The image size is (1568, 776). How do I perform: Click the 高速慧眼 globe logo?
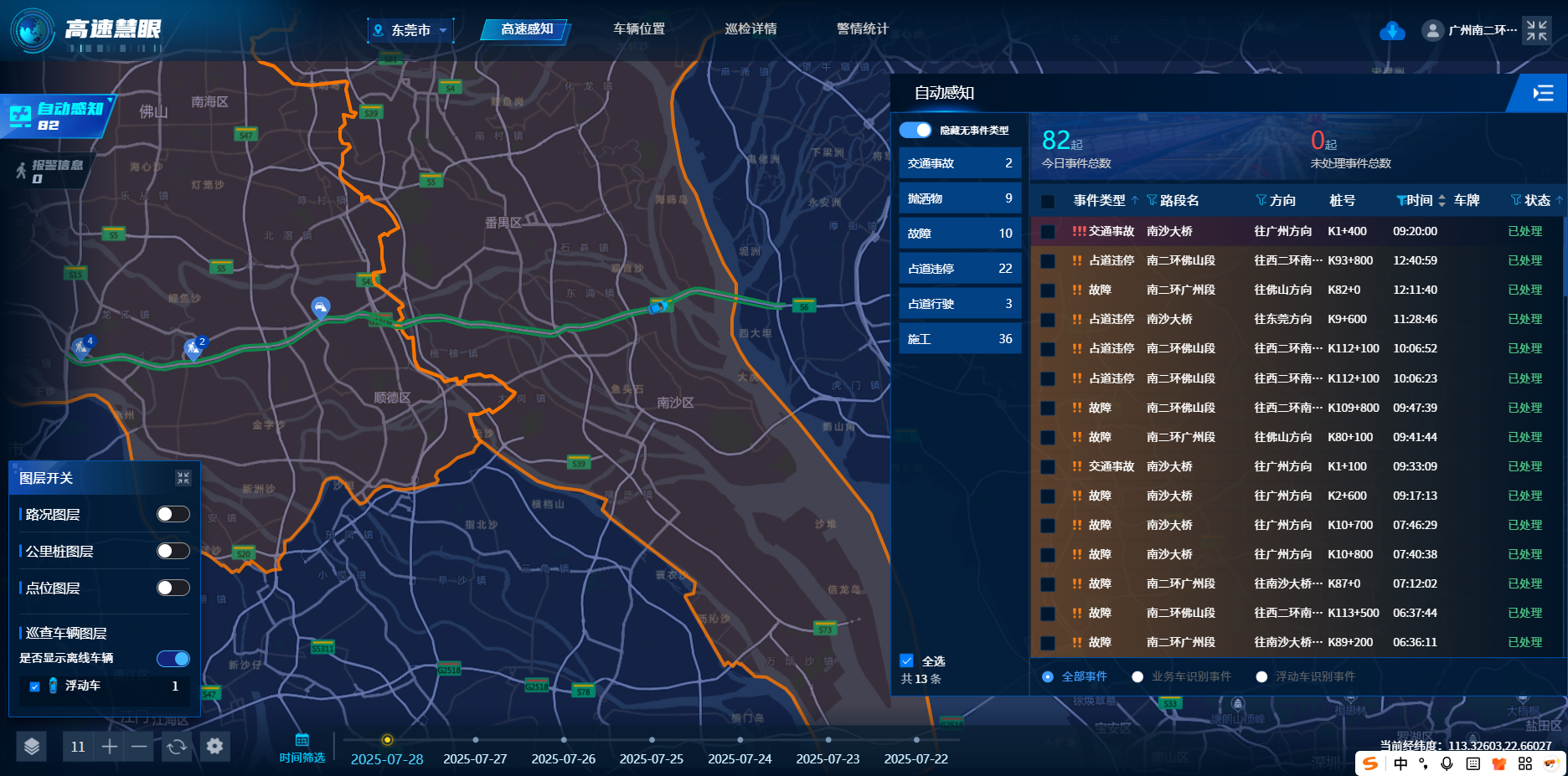tap(33, 31)
